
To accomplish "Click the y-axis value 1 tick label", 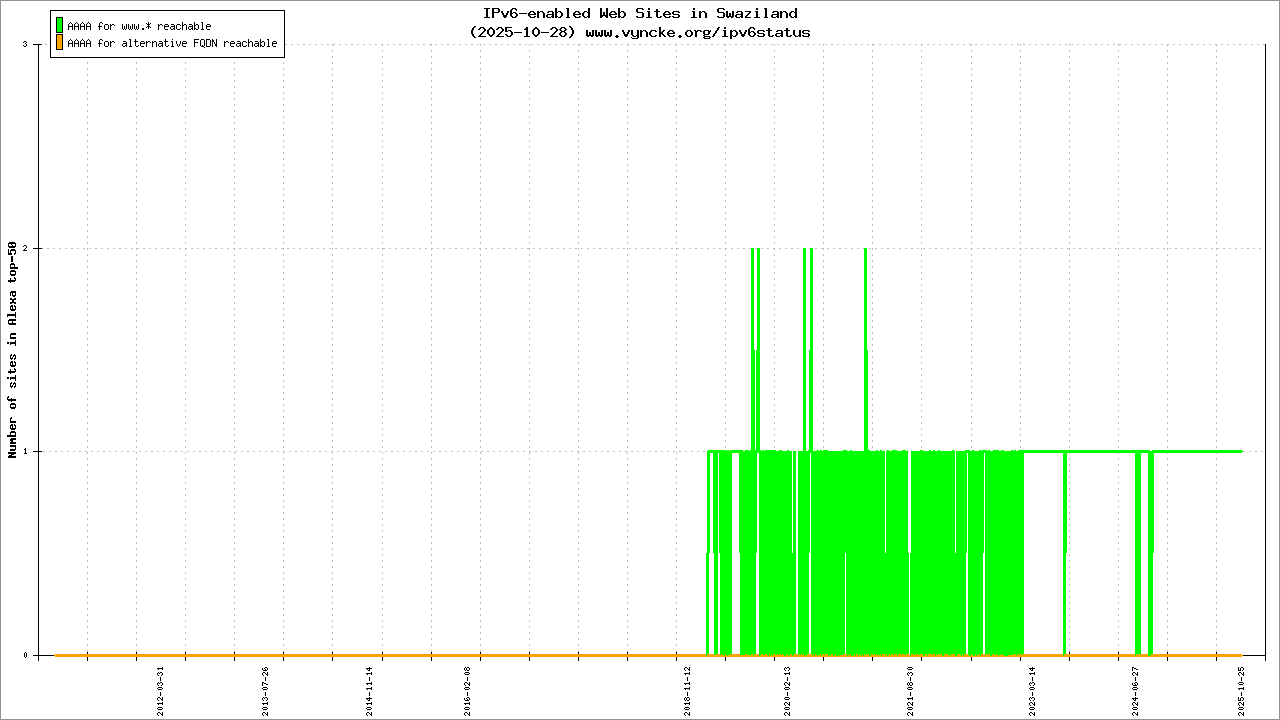I will click(x=38, y=452).
